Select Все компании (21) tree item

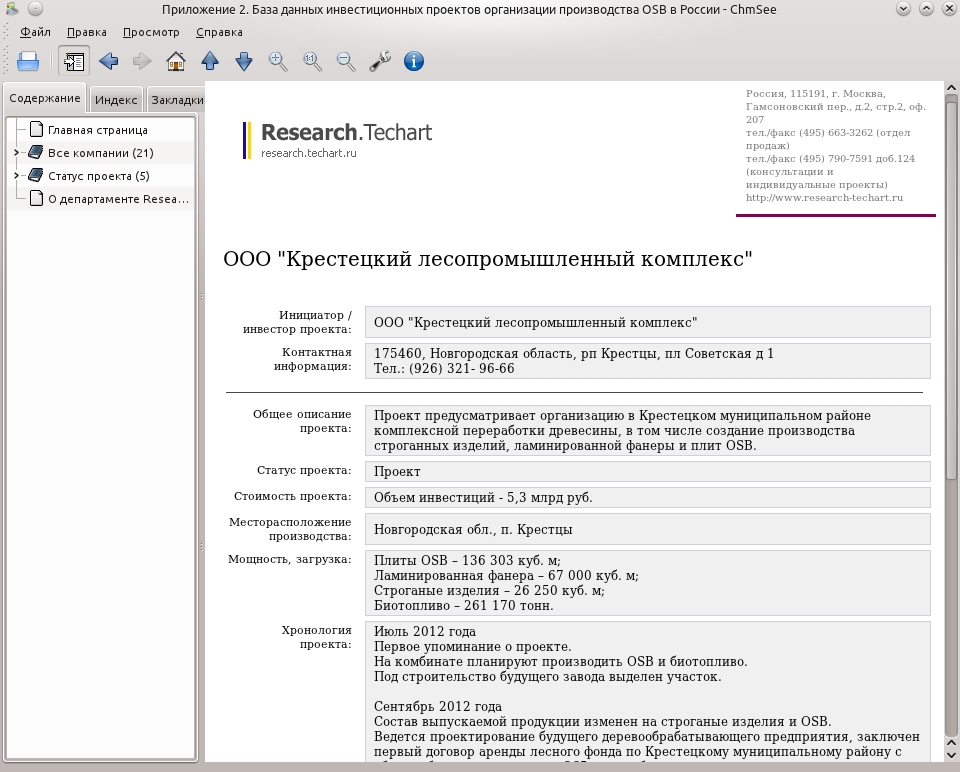tap(101, 153)
